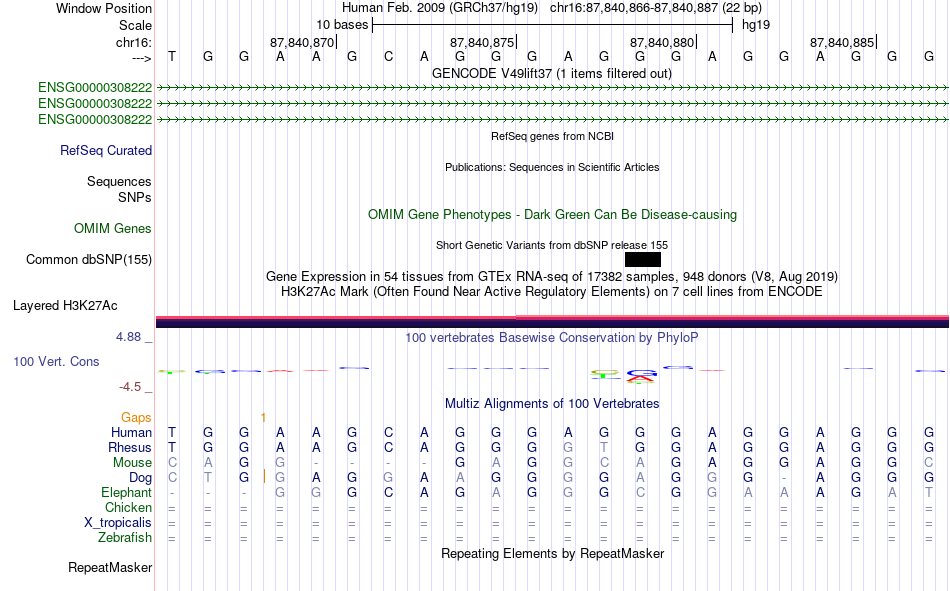Click the GTEx Gene Expression track title
950x591 pixels.
[552, 276]
